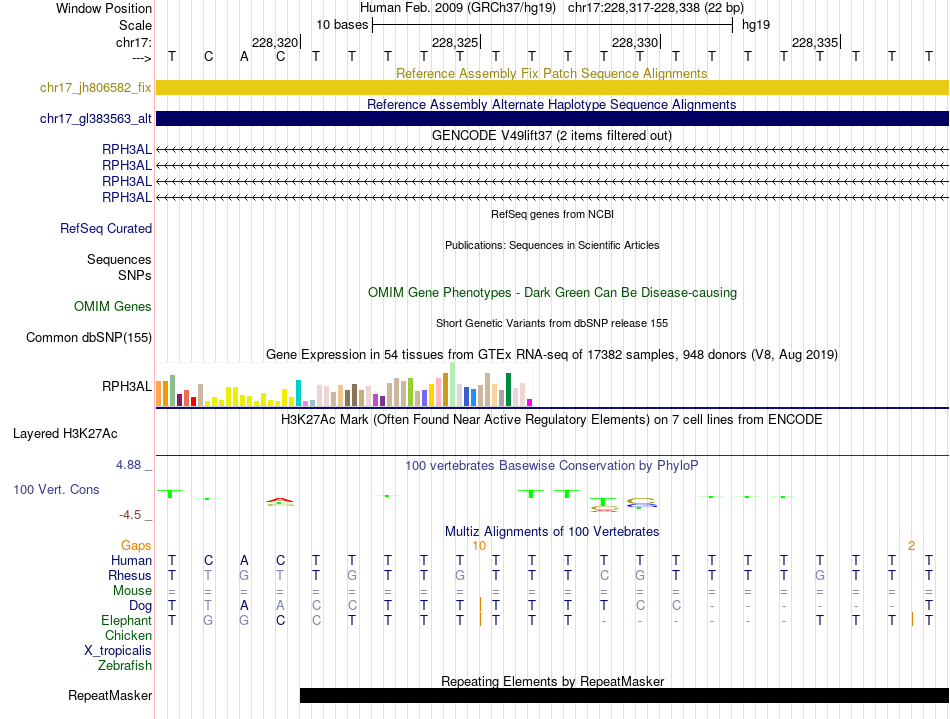Click the chr17:228,317-228,338 (22 bp) position text

(656, 8)
